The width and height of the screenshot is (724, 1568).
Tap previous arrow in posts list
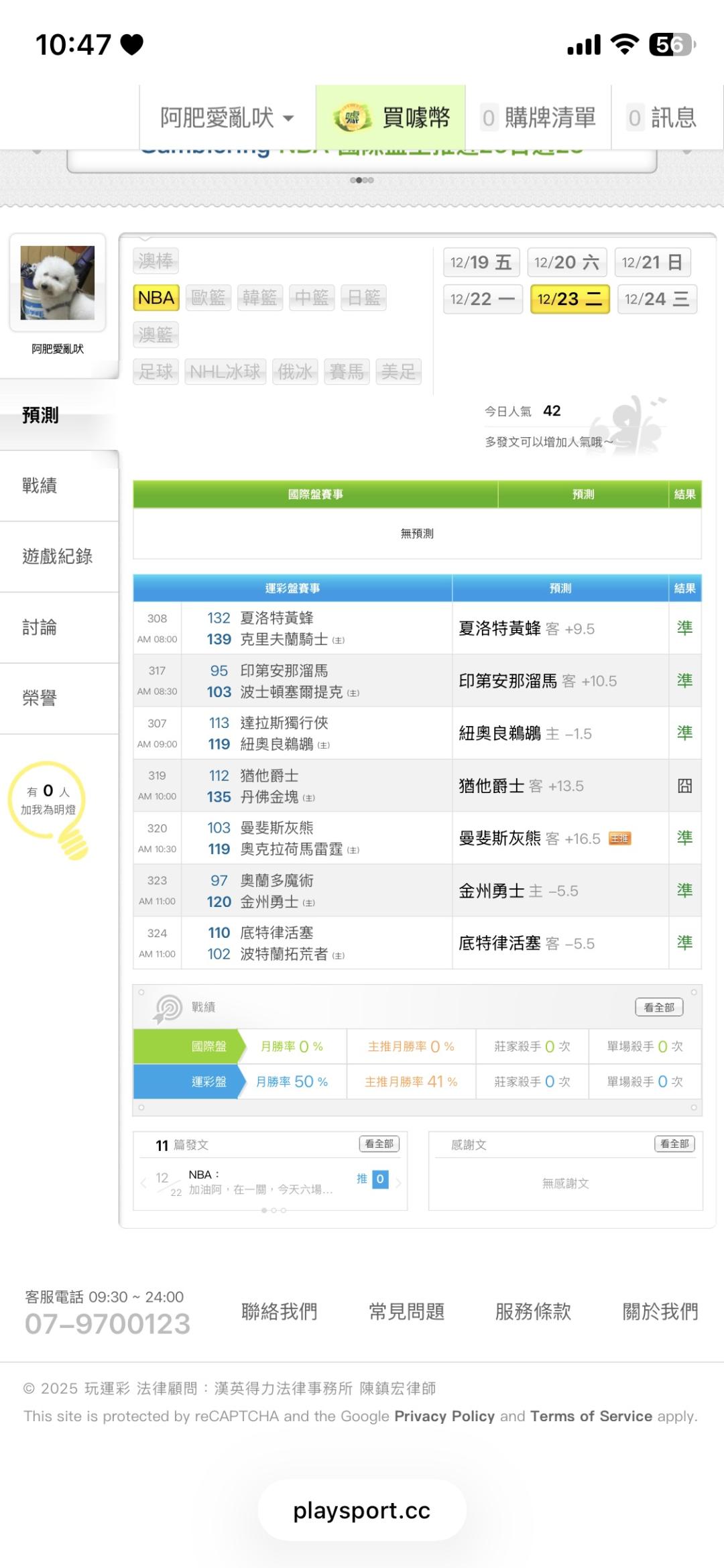point(143,1183)
